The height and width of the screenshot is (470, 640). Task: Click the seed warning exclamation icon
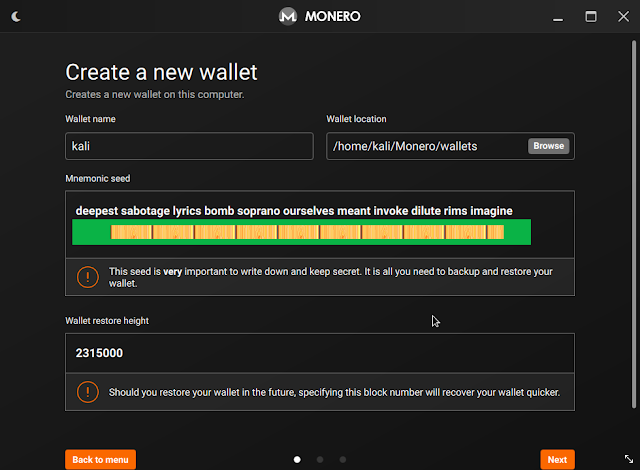88,277
